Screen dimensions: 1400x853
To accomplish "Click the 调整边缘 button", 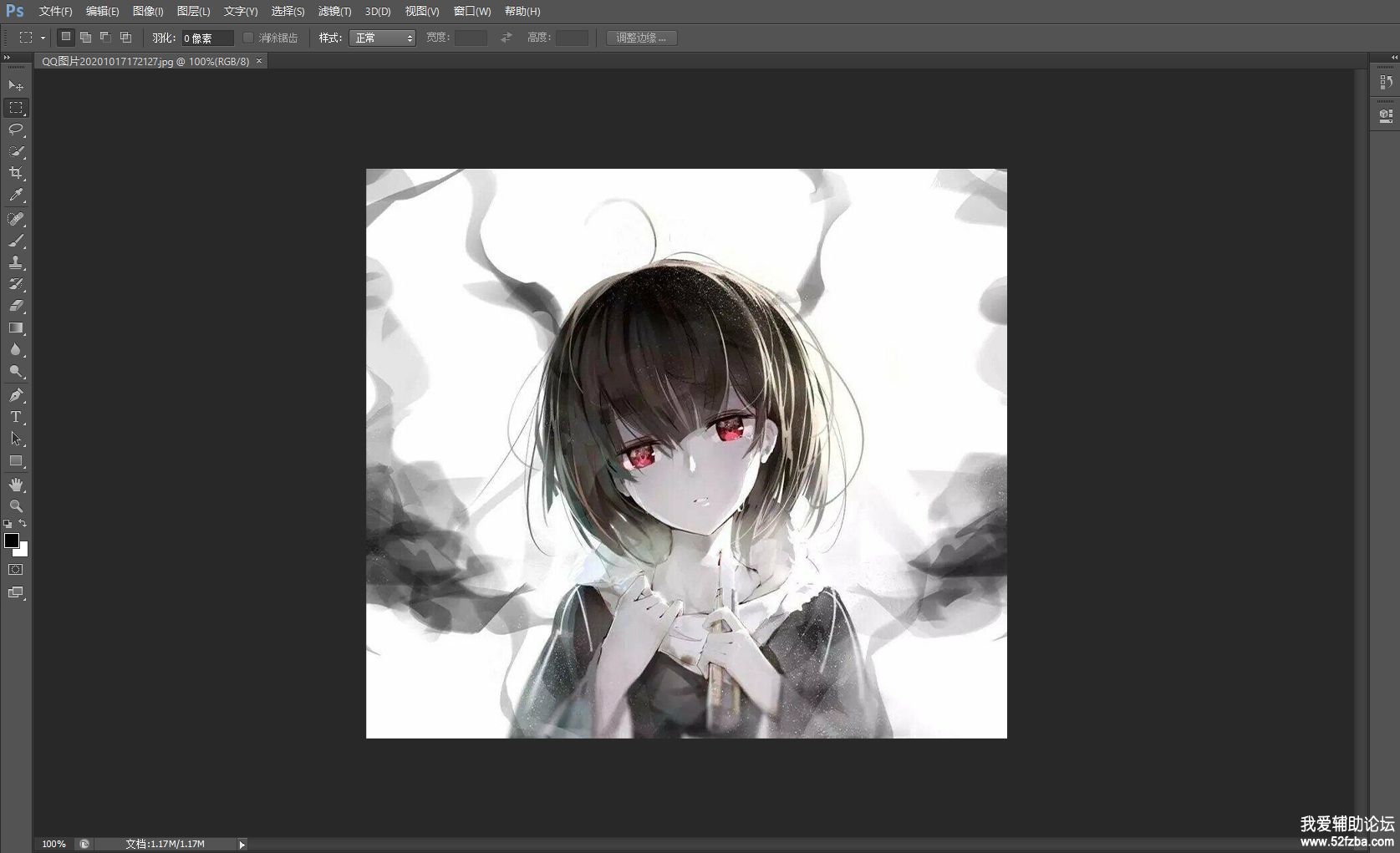I will point(641,38).
